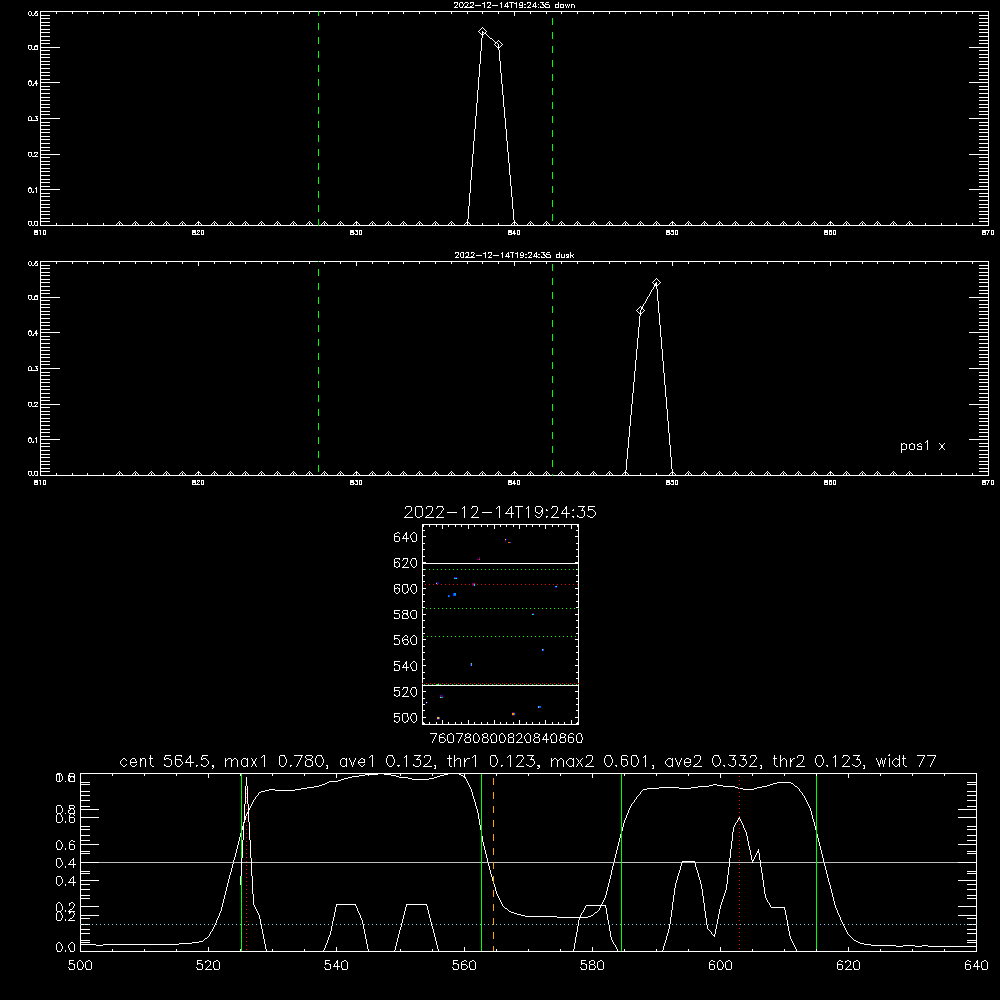The image size is (1000, 1000).
Task: Click the x-axis label 580 of bottom plot
Action: tap(592, 966)
